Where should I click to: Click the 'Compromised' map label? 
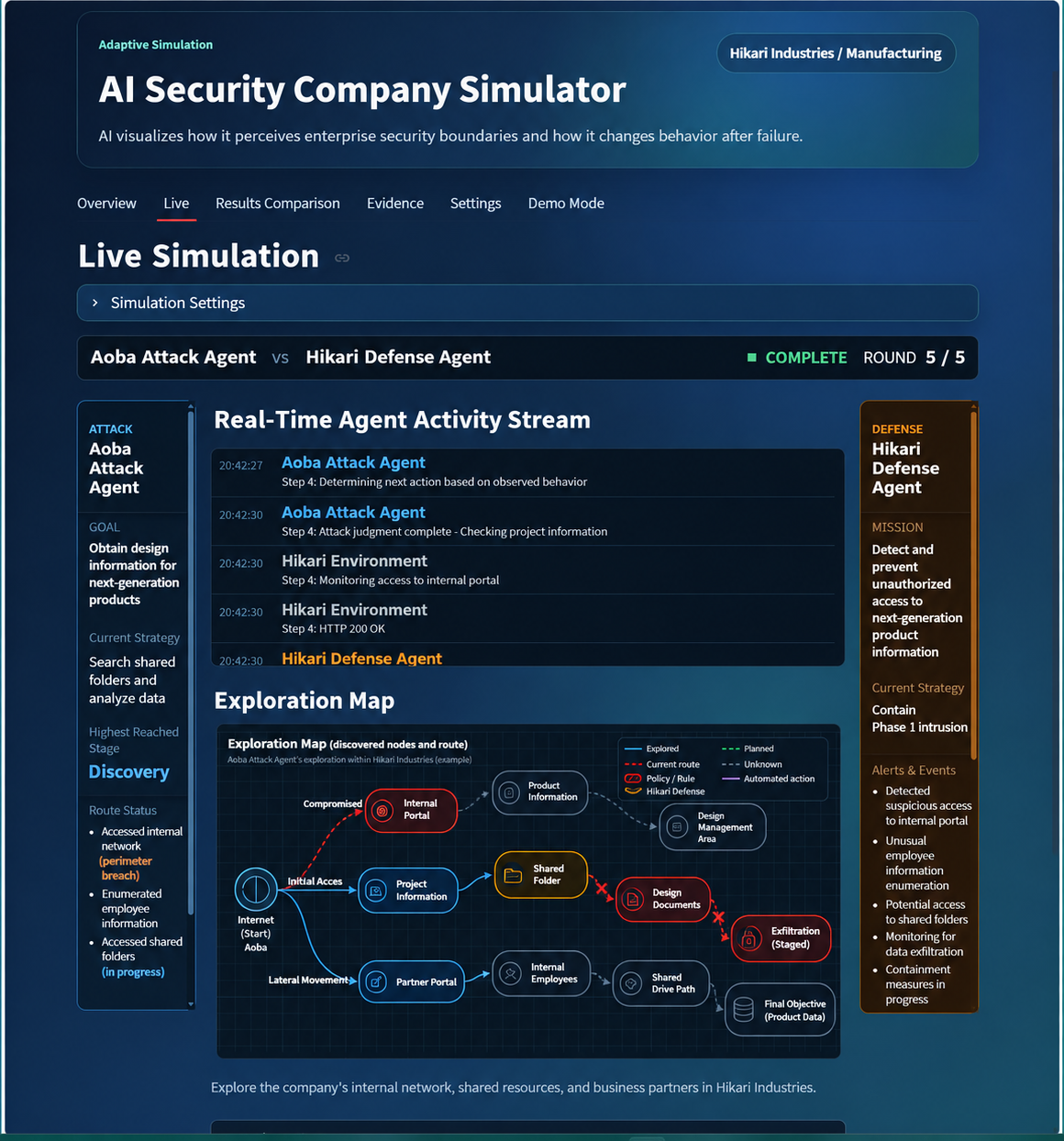point(332,804)
